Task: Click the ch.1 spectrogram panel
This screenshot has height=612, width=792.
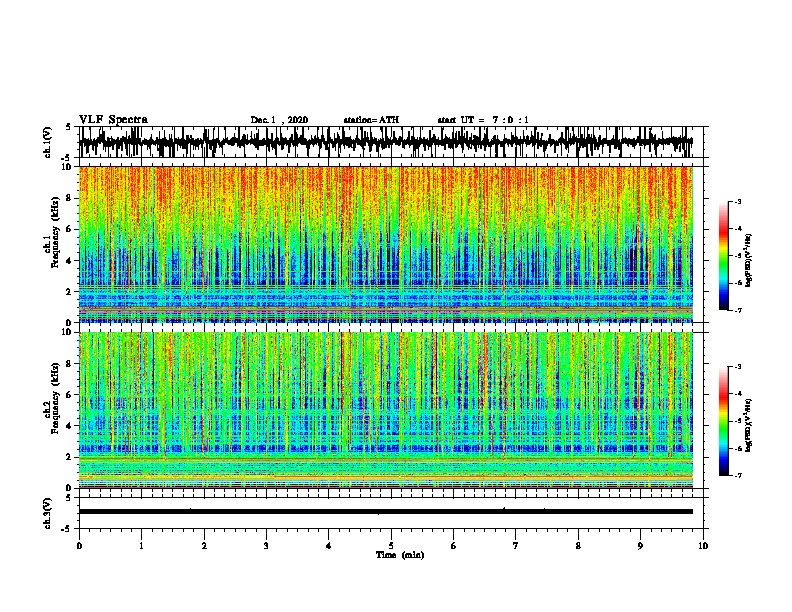Action: pyautogui.click(x=386, y=244)
